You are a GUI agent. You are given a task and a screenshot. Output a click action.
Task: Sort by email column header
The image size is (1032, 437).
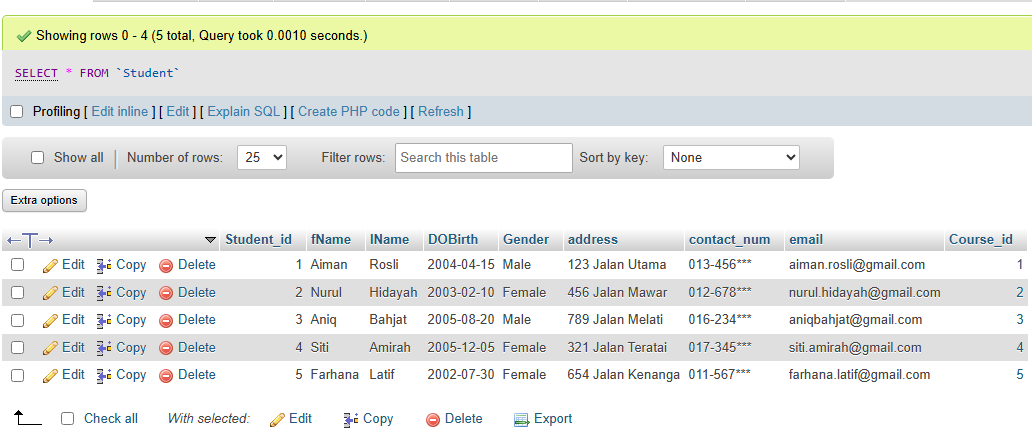(x=806, y=240)
